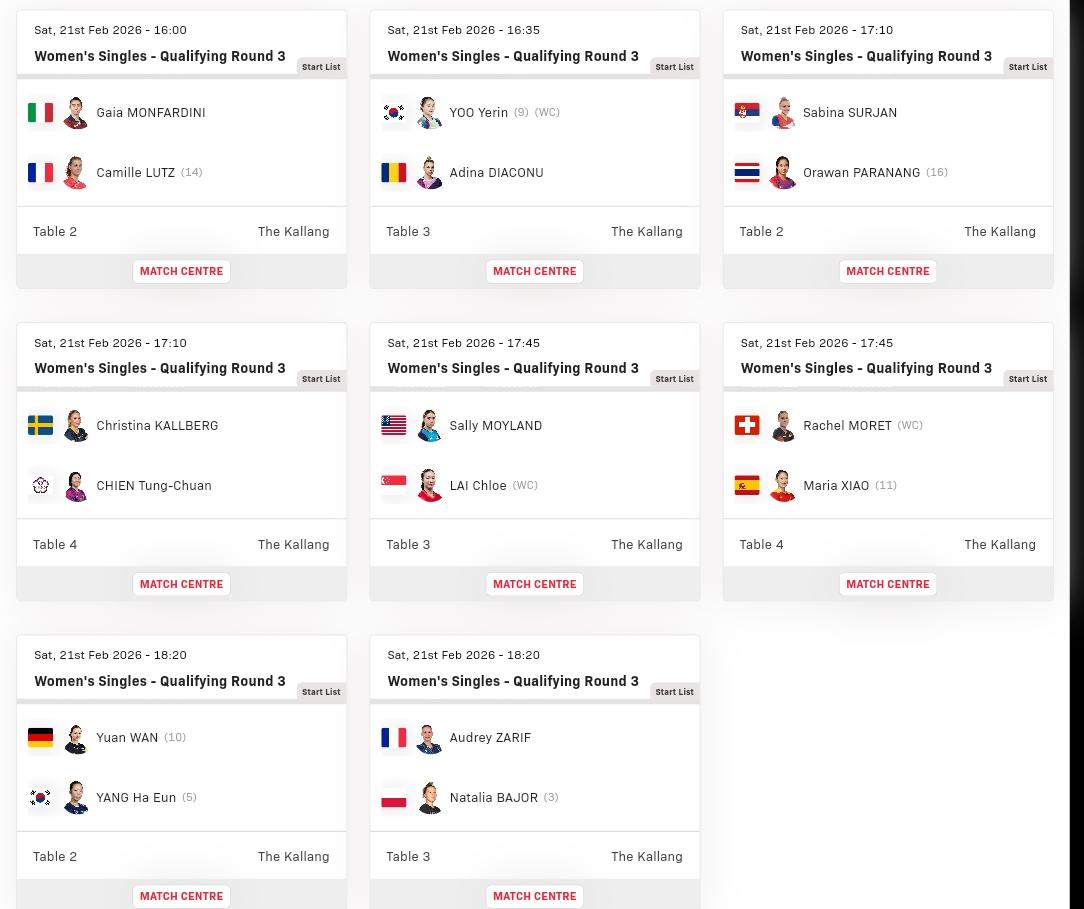Image resolution: width=1084 pixels, height=909 pixels.
Task: Open Start List for Moret vs Xiao match
Action: tap(1027, 379)
